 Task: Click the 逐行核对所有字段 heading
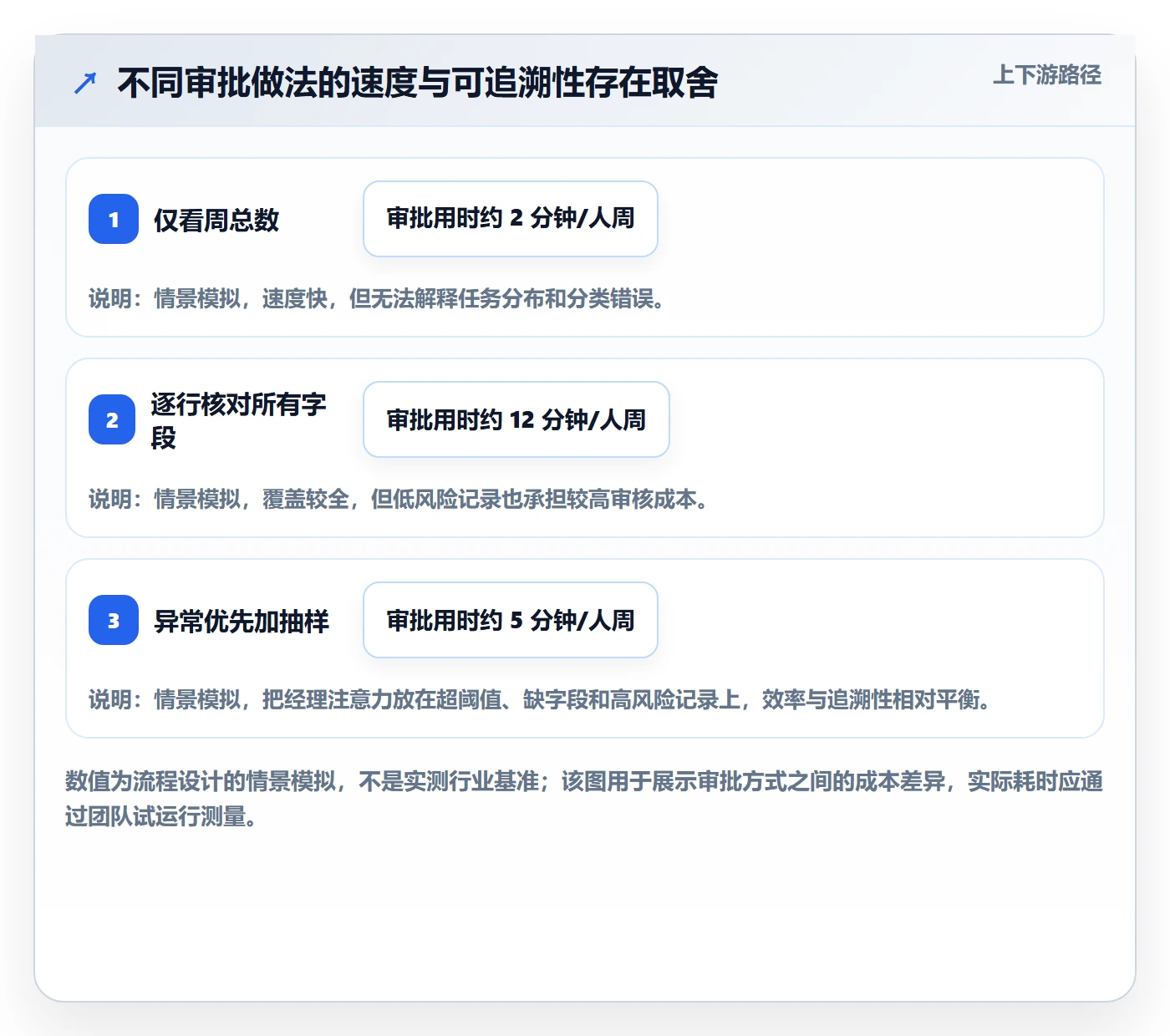click(x=239, y=420)
